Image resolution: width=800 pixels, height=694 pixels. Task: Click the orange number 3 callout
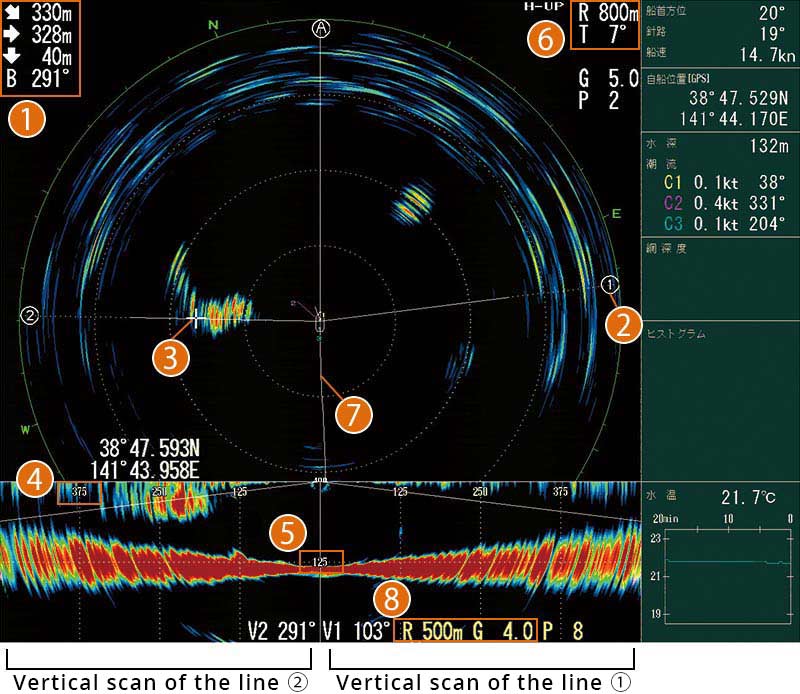tap(171, 358)
